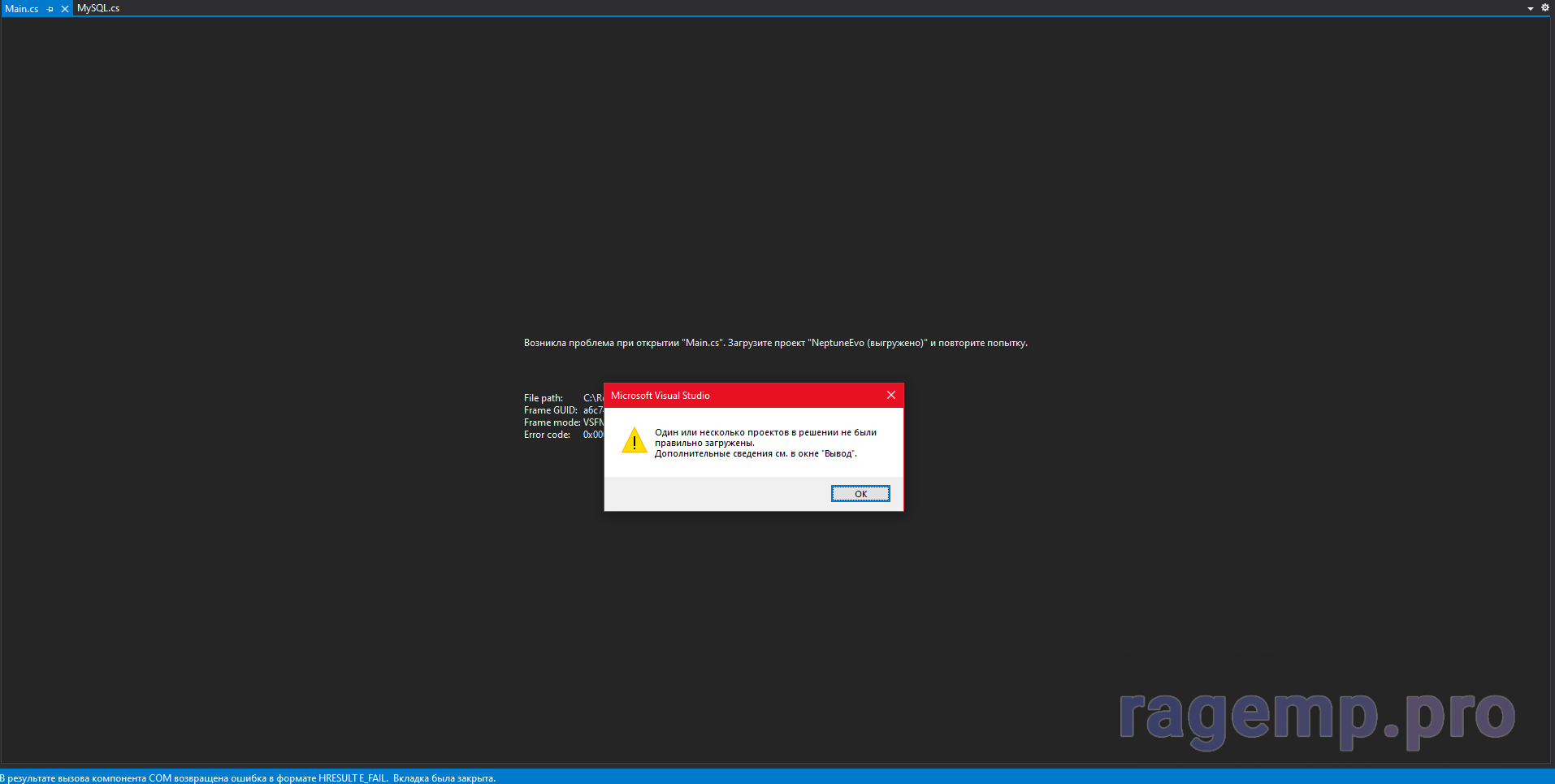This screenshot has width=1555, height=784.
Task: Click the ragemp.pro watermark
Action: point(1316,717)
